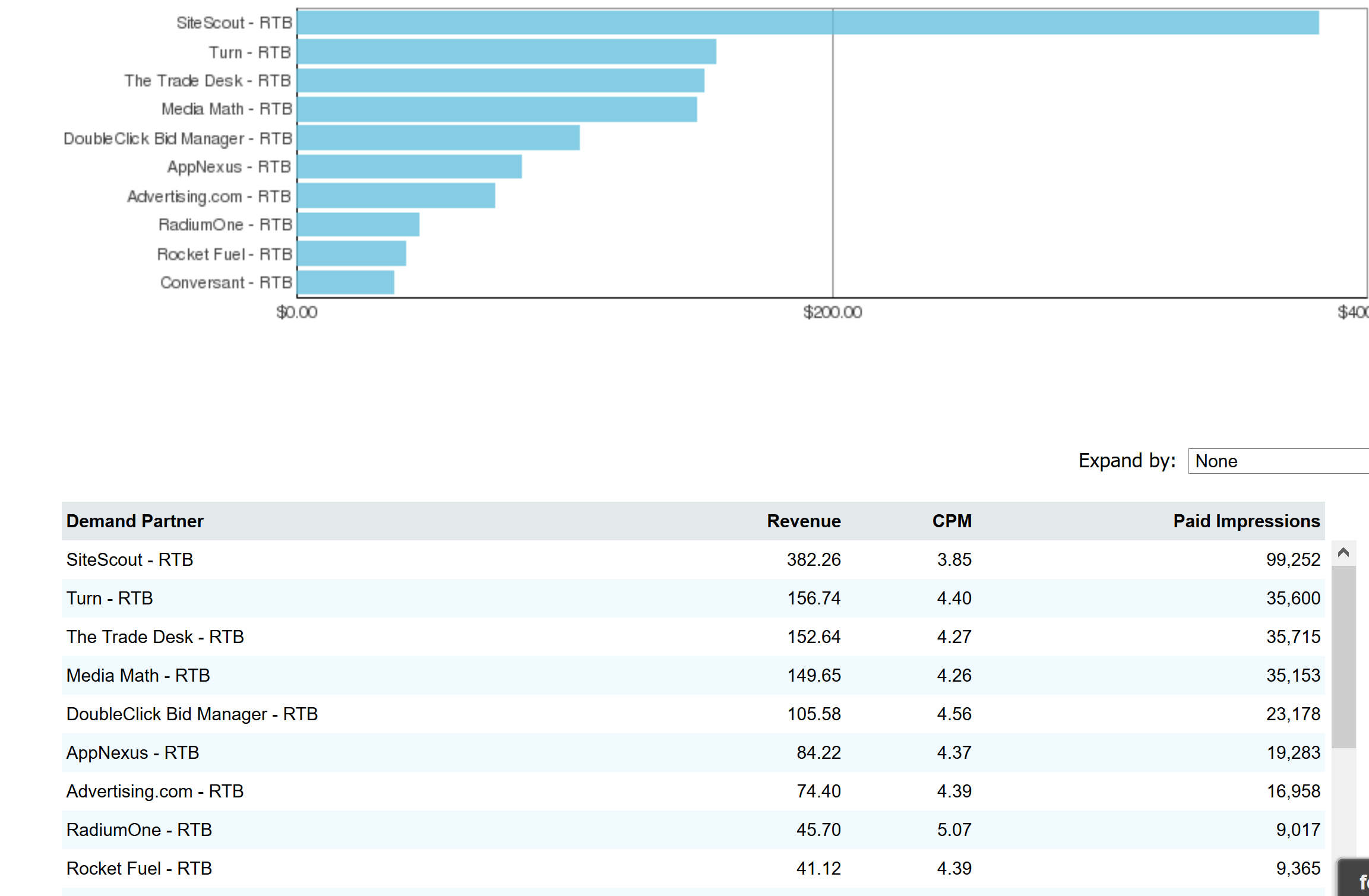Click the $200.00 axis label
The width and height of the screenshot is (1369, 896).
[832, 312]
